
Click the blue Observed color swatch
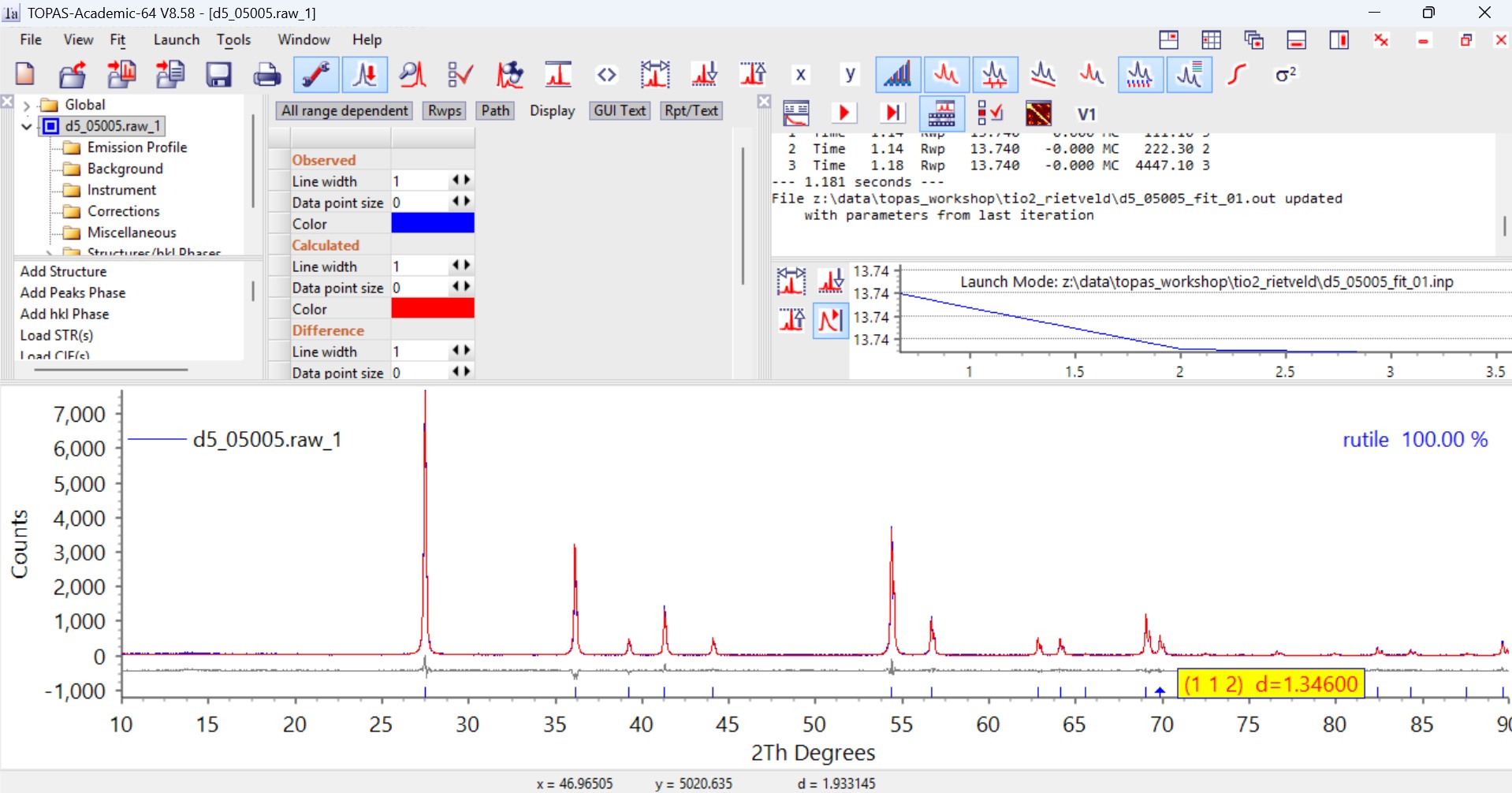[x=432, y=224]
